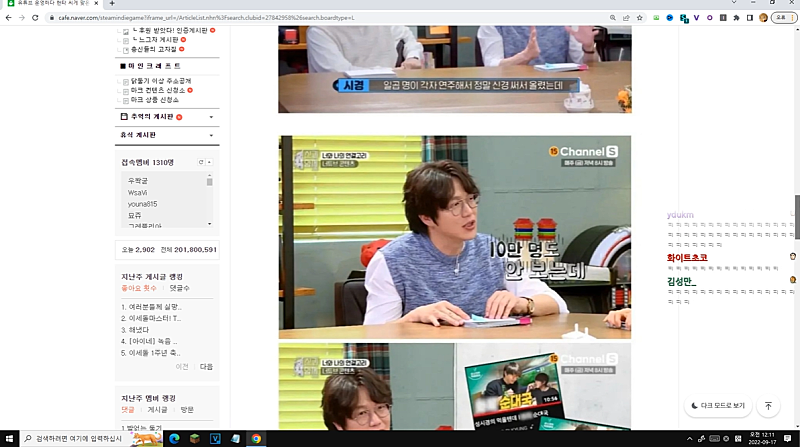Open the green extension icon in toolbar

tap(656, 17)
